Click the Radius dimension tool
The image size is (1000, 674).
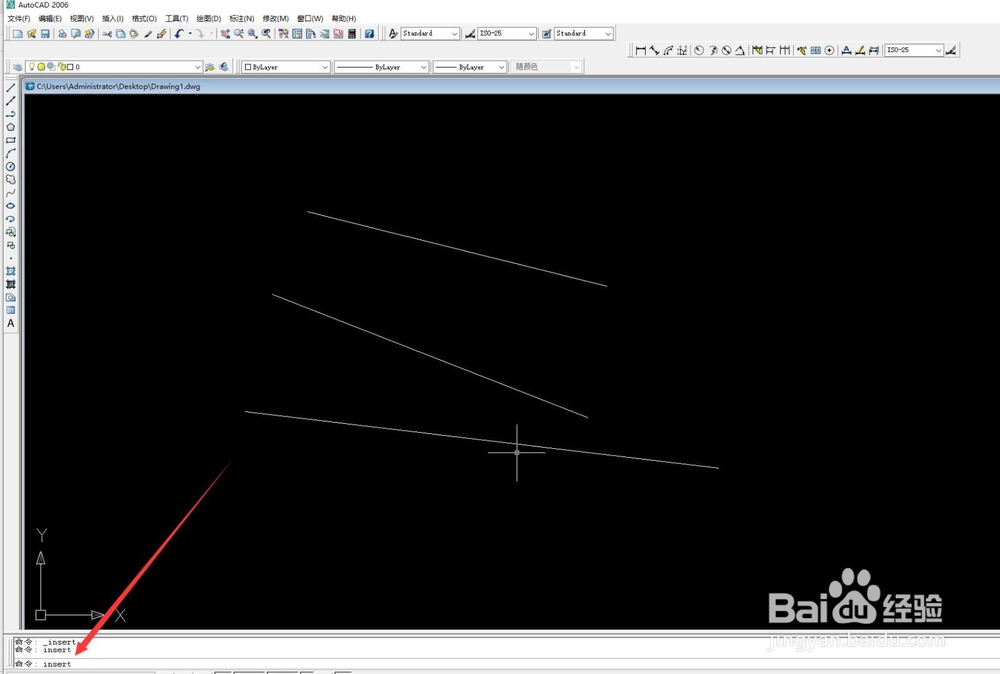699,50
